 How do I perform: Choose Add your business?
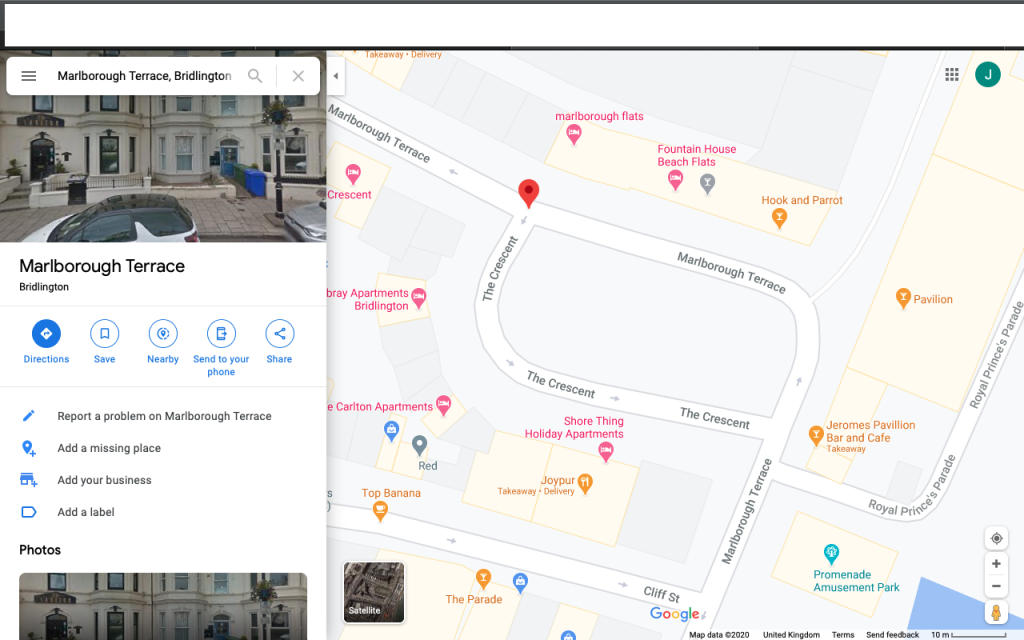pos(104,480)
